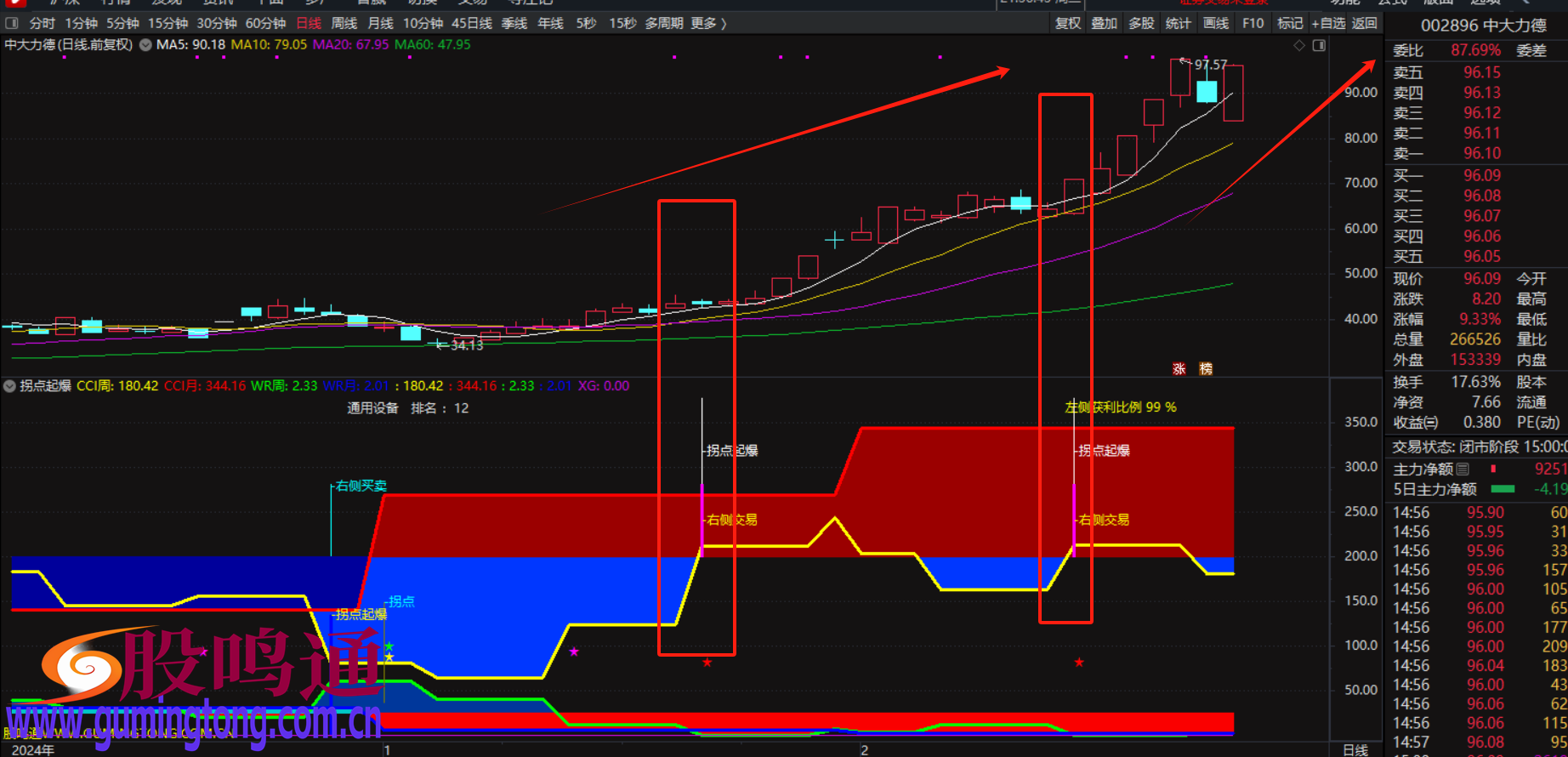The image size is (1568, 757).
Task: Expand 更多 for more chart periods
Action: pyautogui.click(x=708, y=23)
